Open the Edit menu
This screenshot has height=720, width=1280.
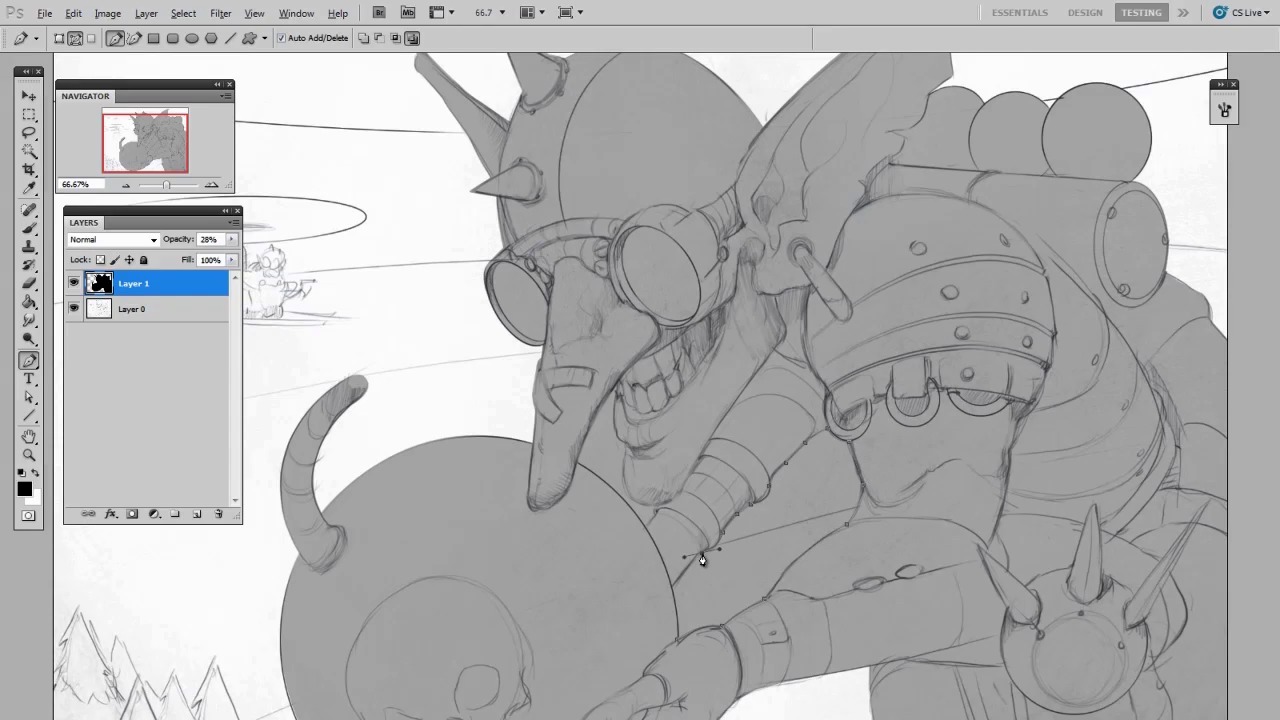74,13
